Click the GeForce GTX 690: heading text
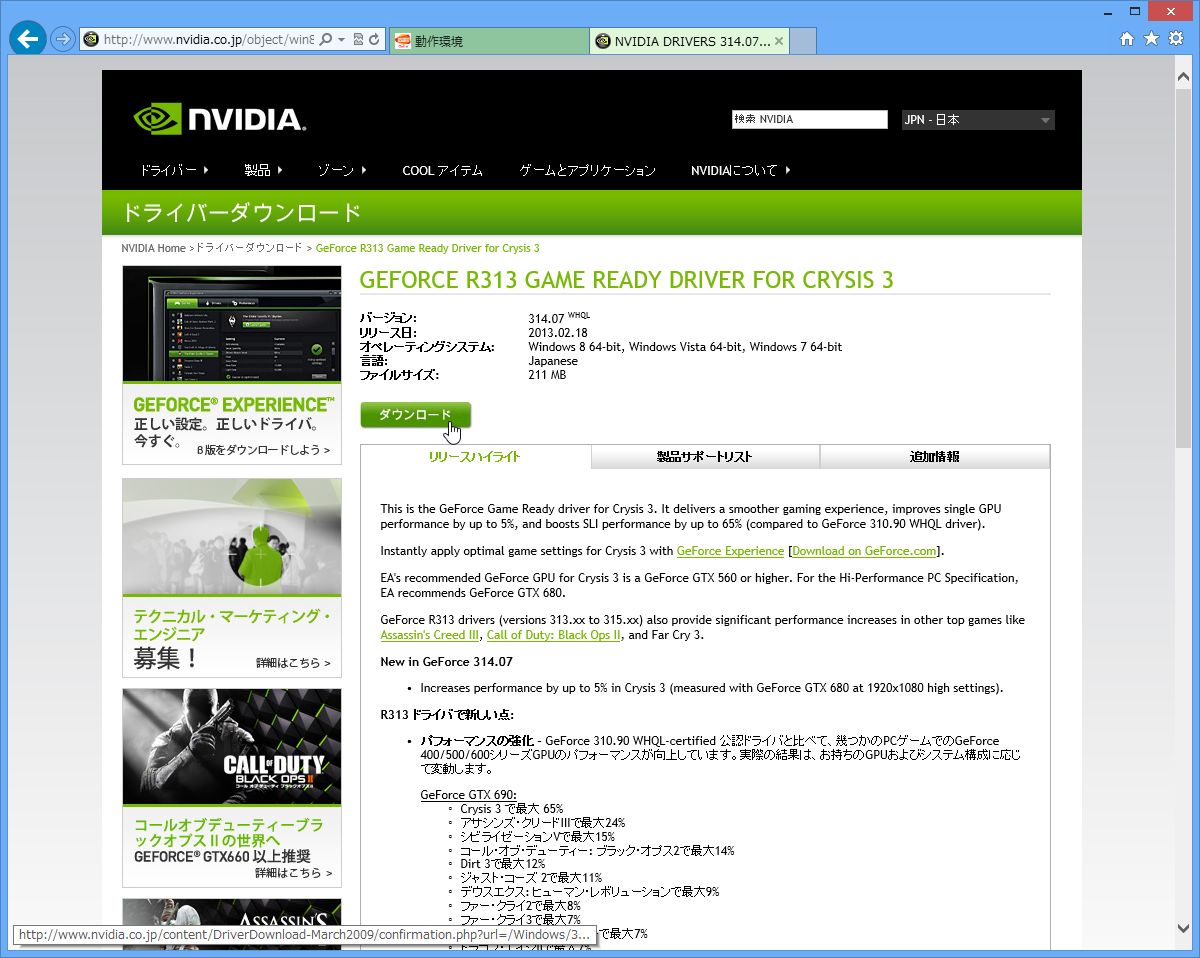The height and width of the screenshot is (958, 1200). click(x=468, y=795)
